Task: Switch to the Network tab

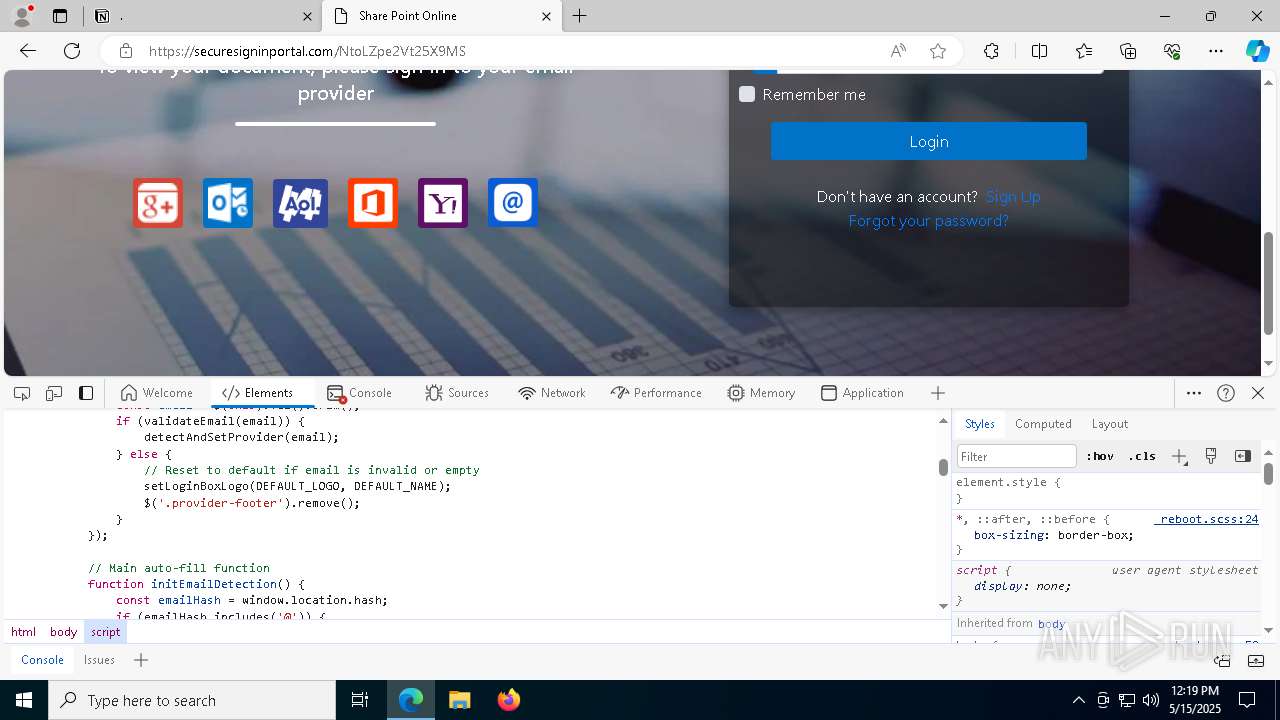Action: point(552,393)
